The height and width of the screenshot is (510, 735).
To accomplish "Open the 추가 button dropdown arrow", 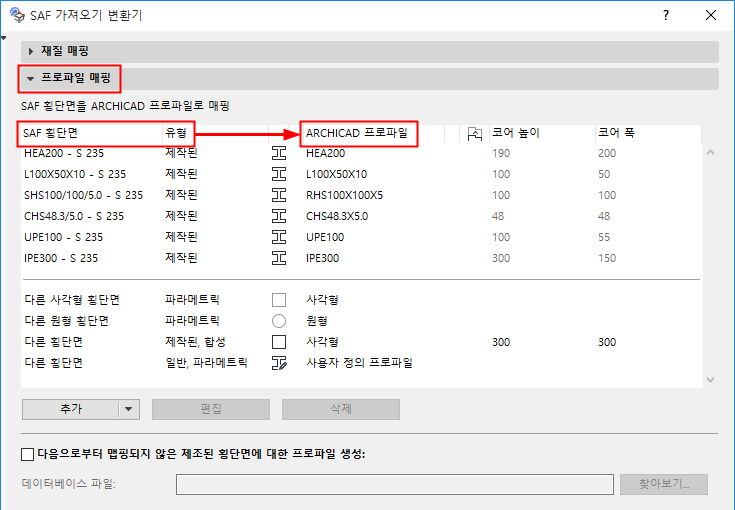I will (x=129, y=409).
